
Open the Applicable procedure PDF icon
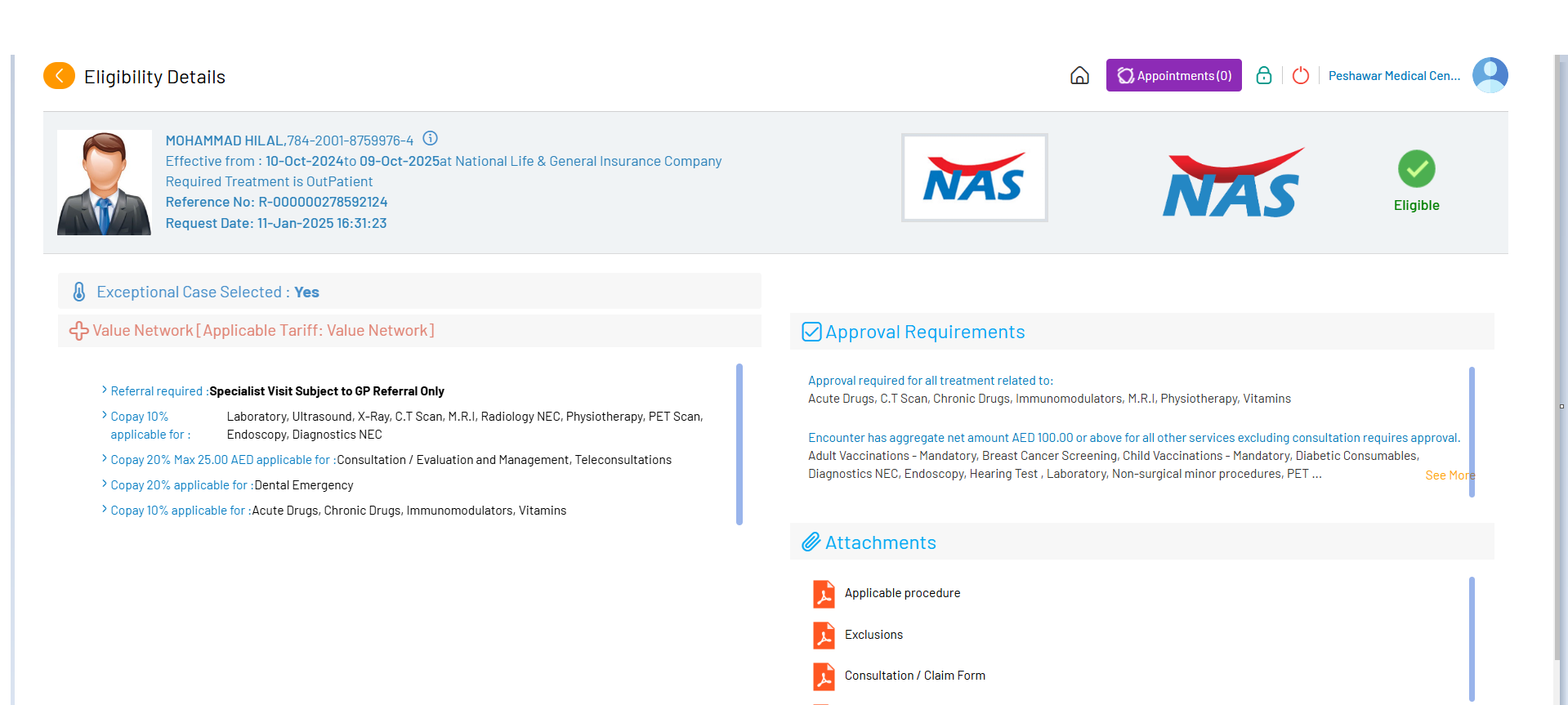(x=824, y=594)
